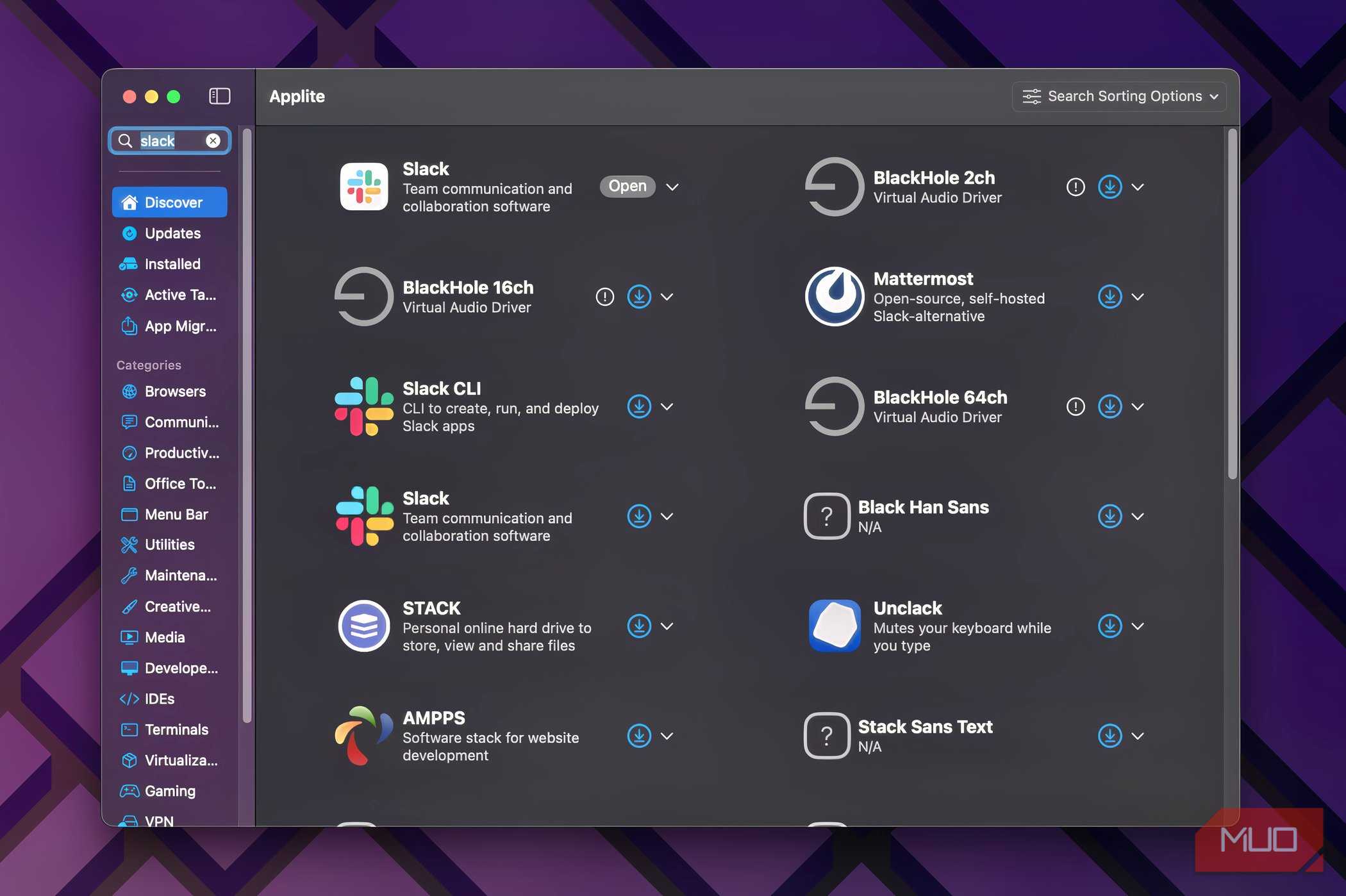The width and height of the screenshot is (1346, 896).
Task: Download STACK app
Action: 639,626
